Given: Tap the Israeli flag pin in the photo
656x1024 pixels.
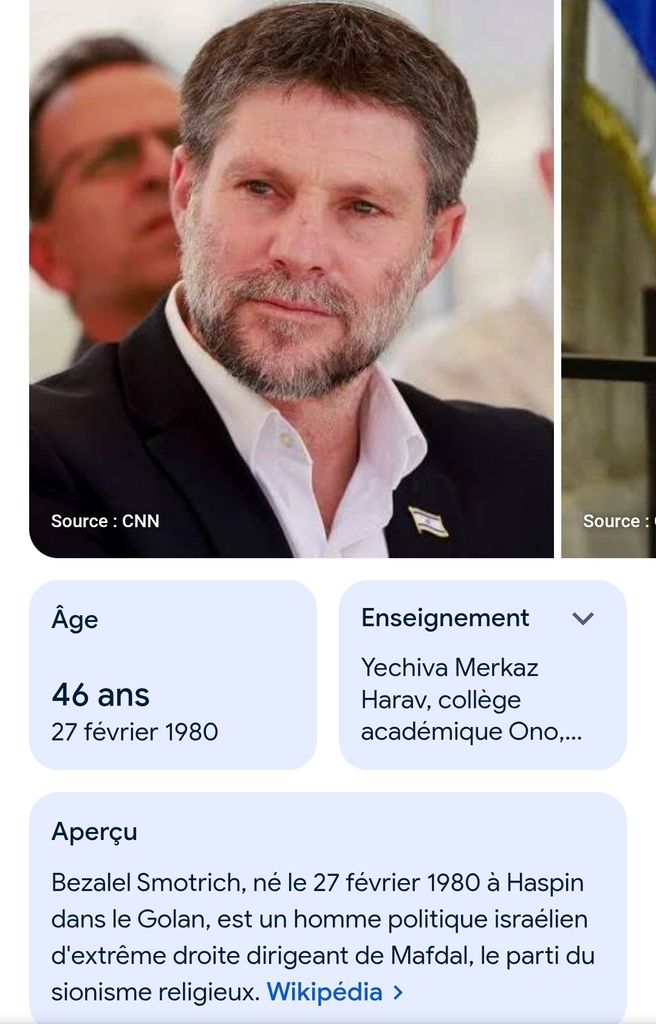Looking at the screenshot, I should click(428, 521).
